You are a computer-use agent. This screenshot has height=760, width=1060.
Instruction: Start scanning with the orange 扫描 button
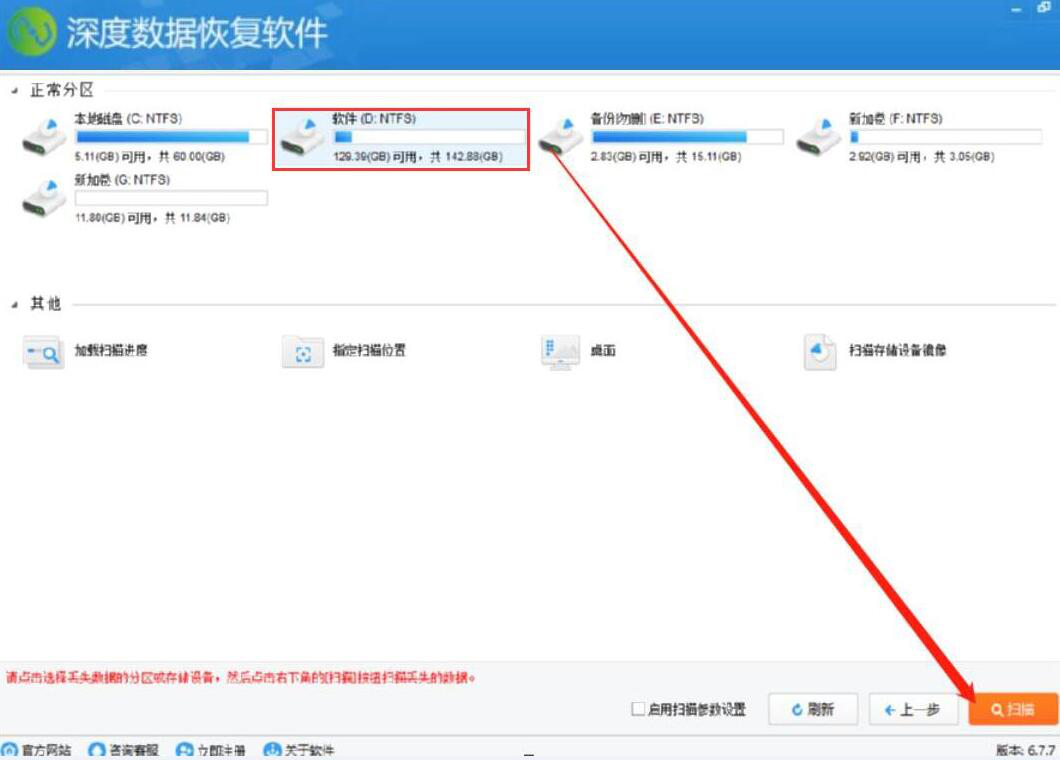(x=1013, y=709)
